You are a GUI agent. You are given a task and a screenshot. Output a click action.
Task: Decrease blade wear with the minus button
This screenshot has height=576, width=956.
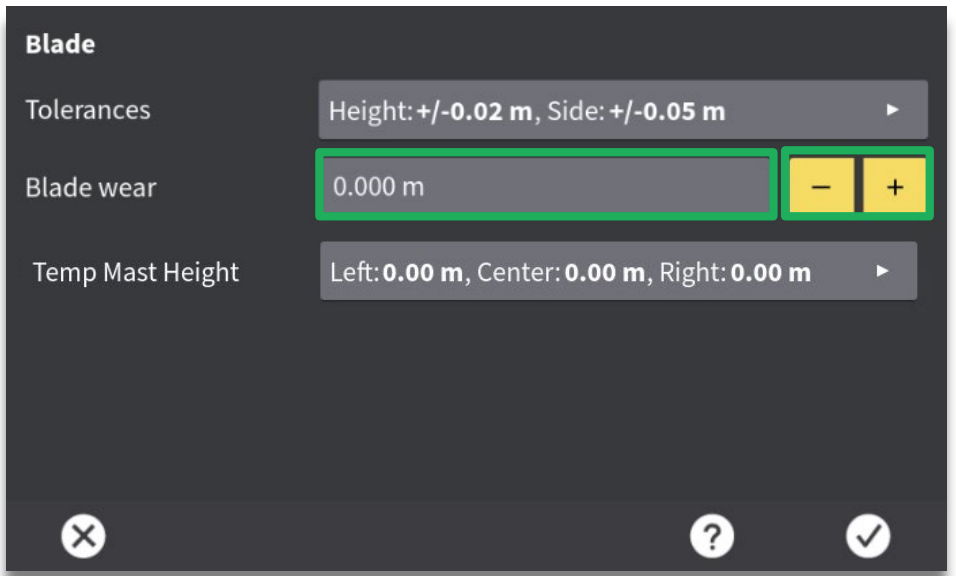tap(821, 187)
